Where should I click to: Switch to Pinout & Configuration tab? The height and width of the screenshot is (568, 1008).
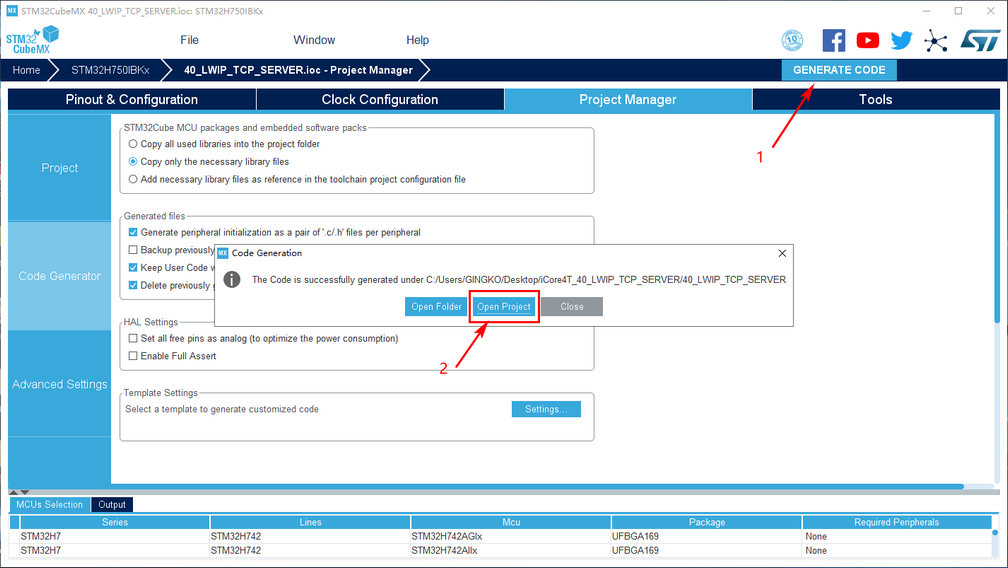pos(132,100)
